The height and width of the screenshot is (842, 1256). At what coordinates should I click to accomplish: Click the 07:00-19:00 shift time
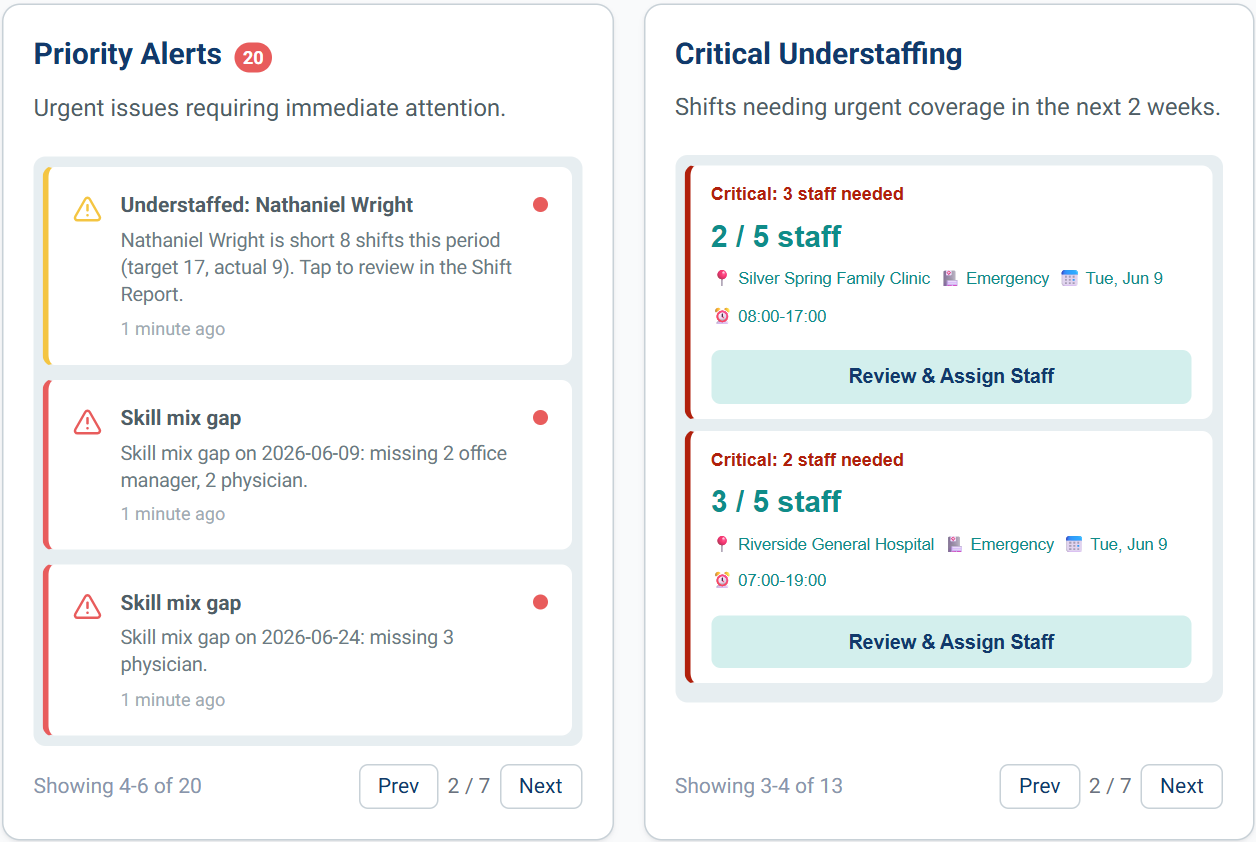[782, 581]
